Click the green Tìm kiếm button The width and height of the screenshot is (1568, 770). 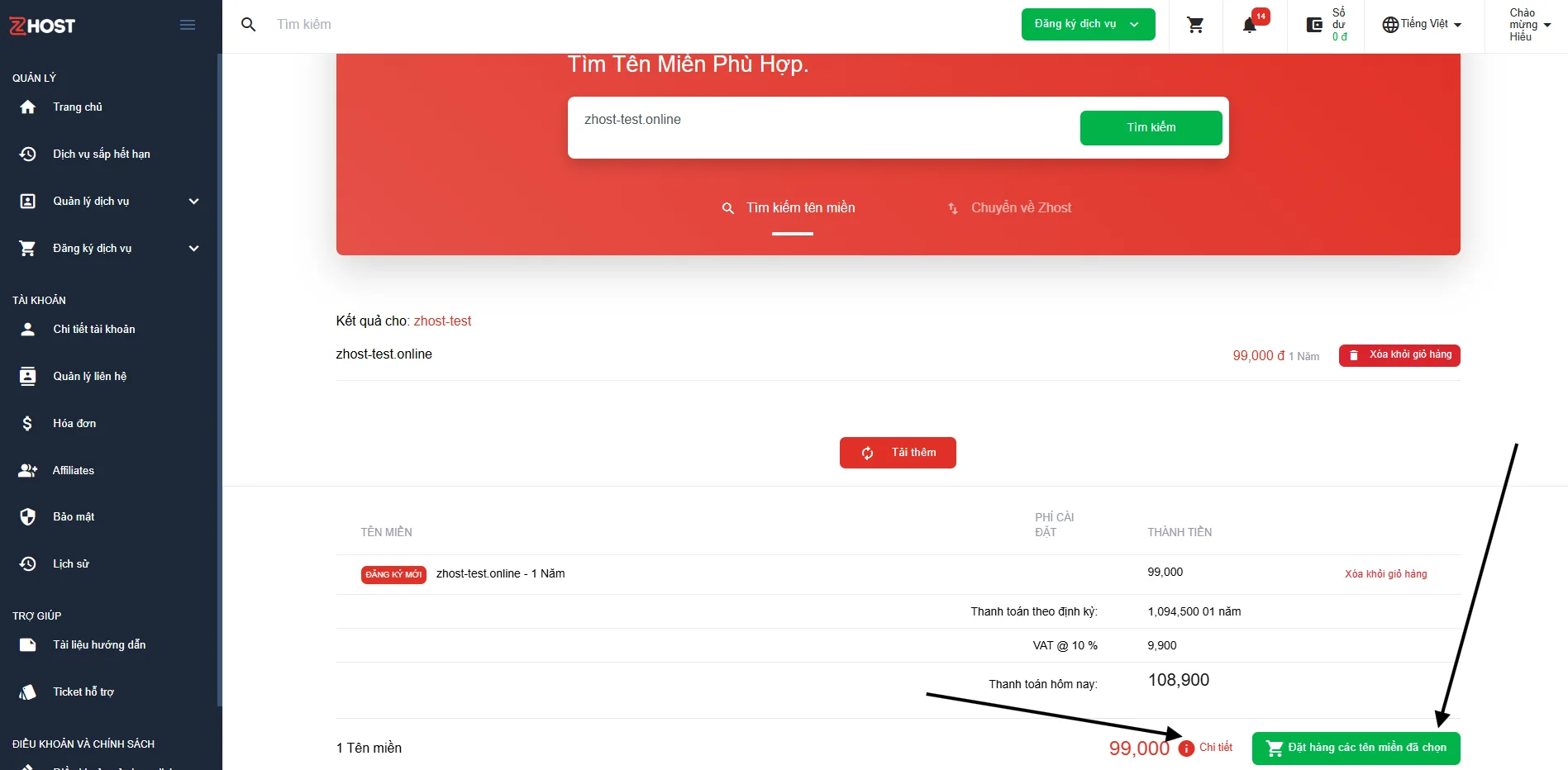[1151, 128]
